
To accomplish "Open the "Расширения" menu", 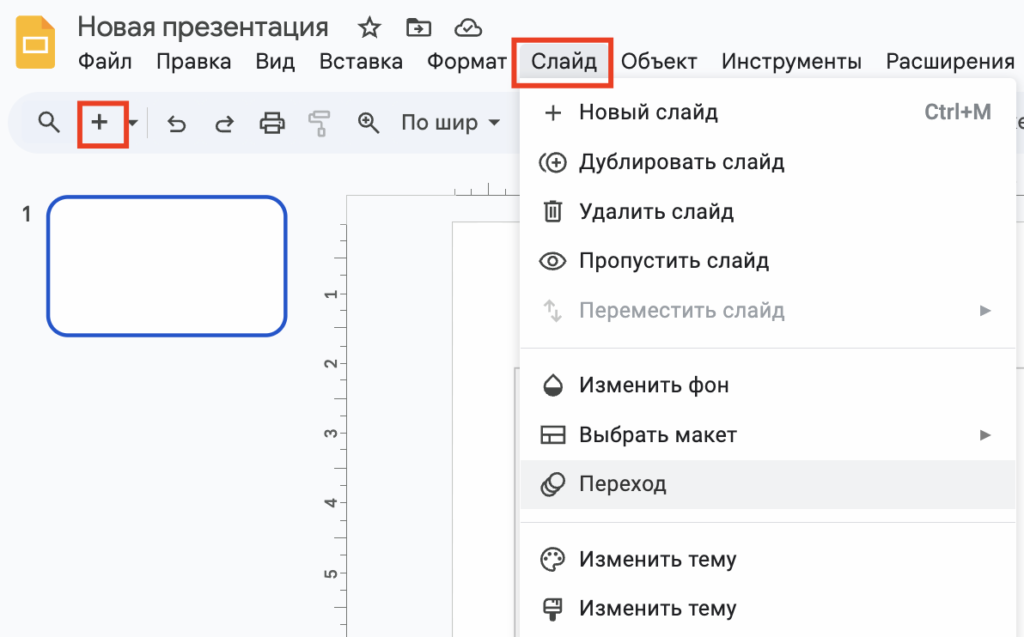I will (x=948, y=61).
